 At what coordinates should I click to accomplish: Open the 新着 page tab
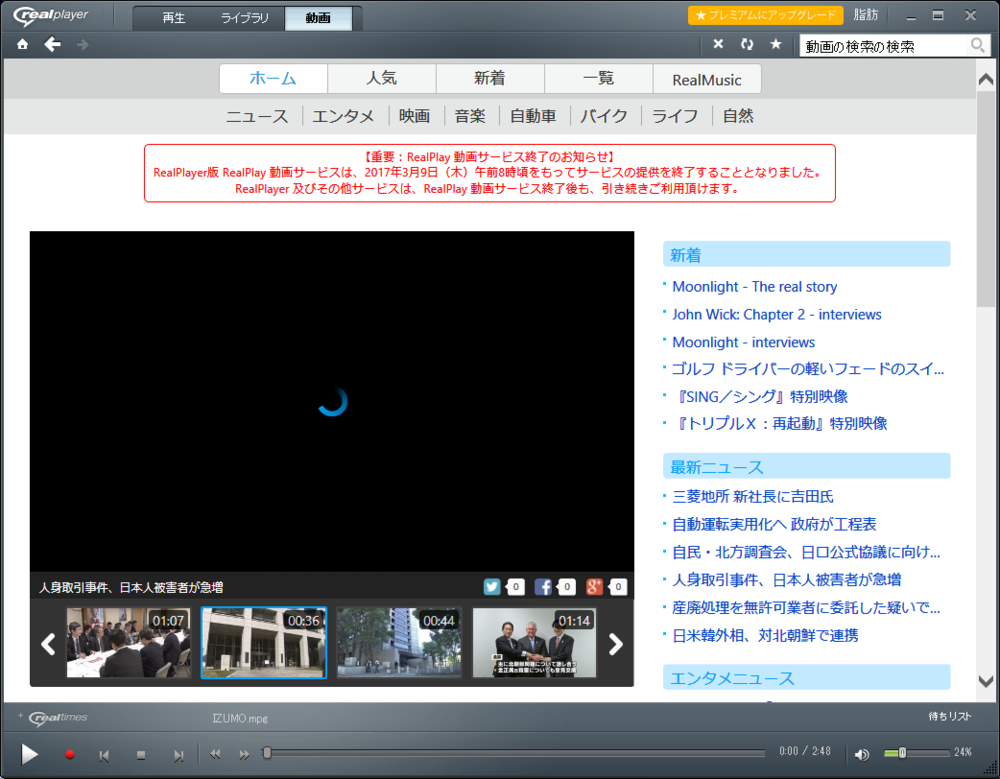tap(490, 78)
